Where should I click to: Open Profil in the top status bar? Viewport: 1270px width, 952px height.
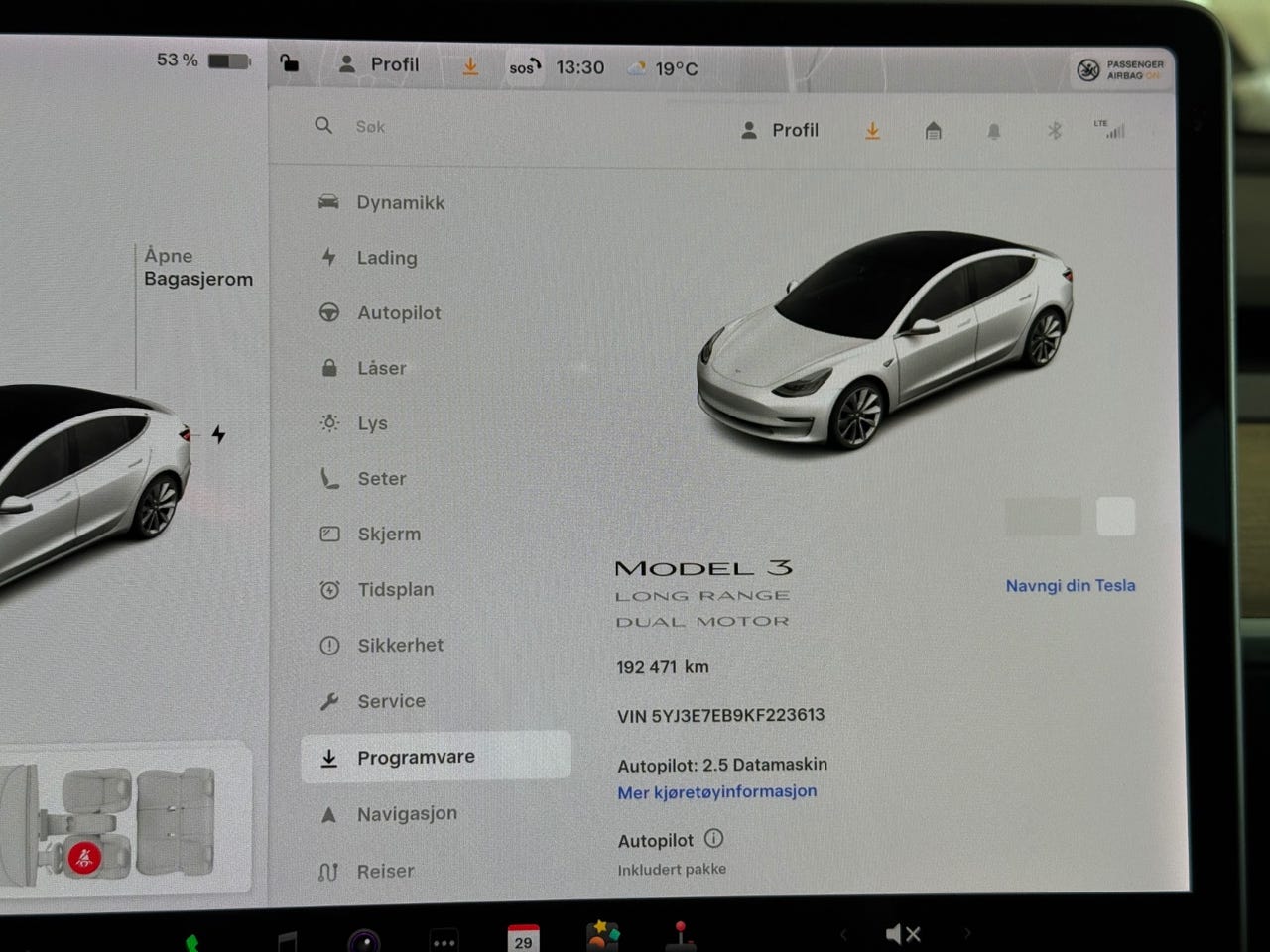pyautogui.click(x=379, y=64)
